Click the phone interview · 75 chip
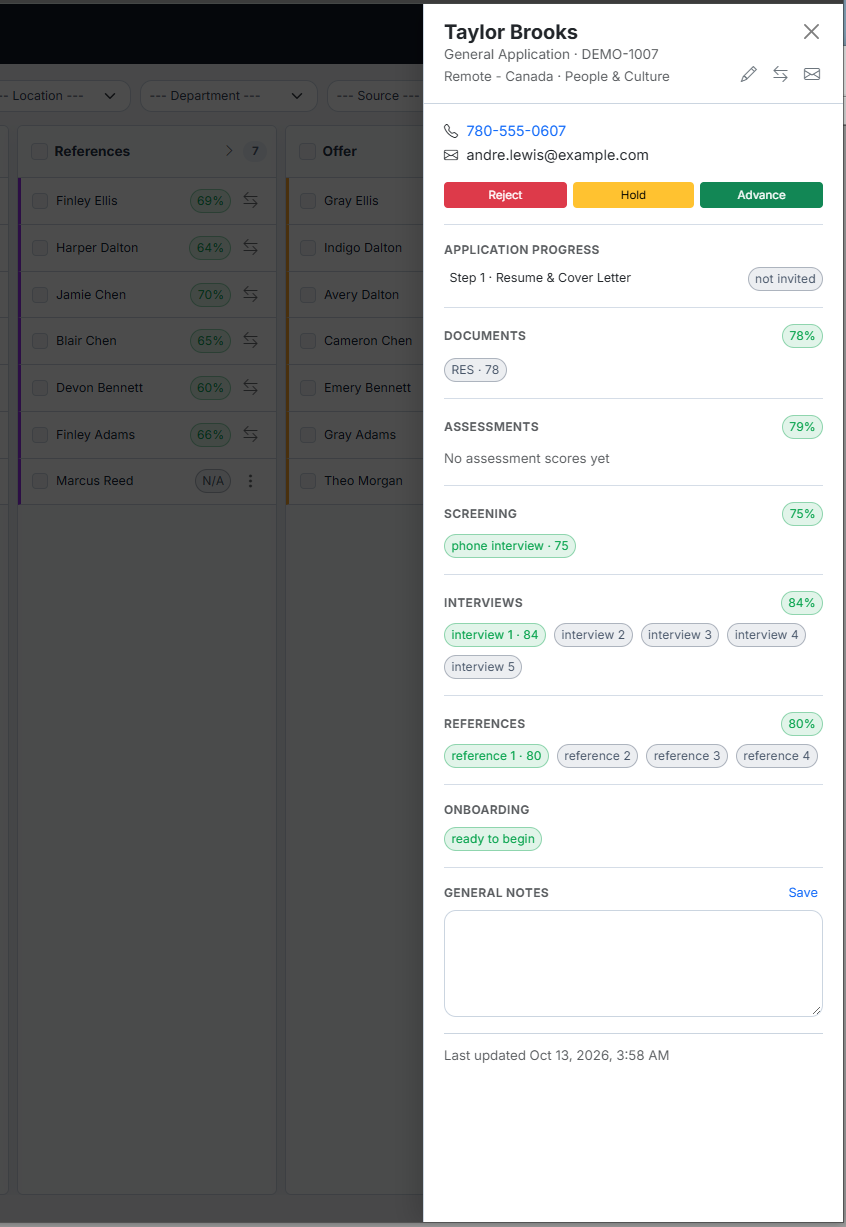Image resolution: width=846 pixels, height=1227 pixels. tap(510, 546)
